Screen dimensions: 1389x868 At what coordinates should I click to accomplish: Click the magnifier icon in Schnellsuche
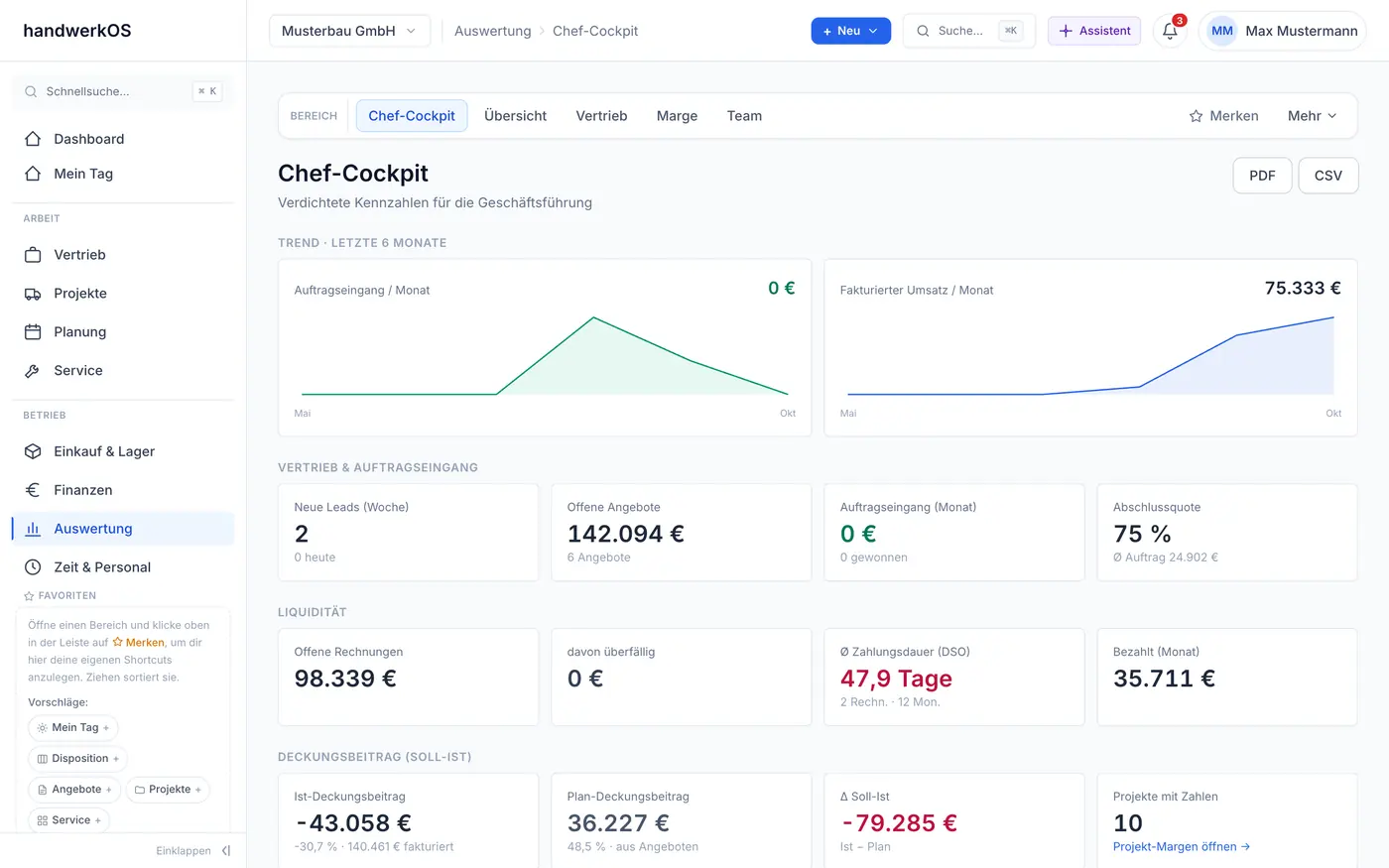point(31,91)
